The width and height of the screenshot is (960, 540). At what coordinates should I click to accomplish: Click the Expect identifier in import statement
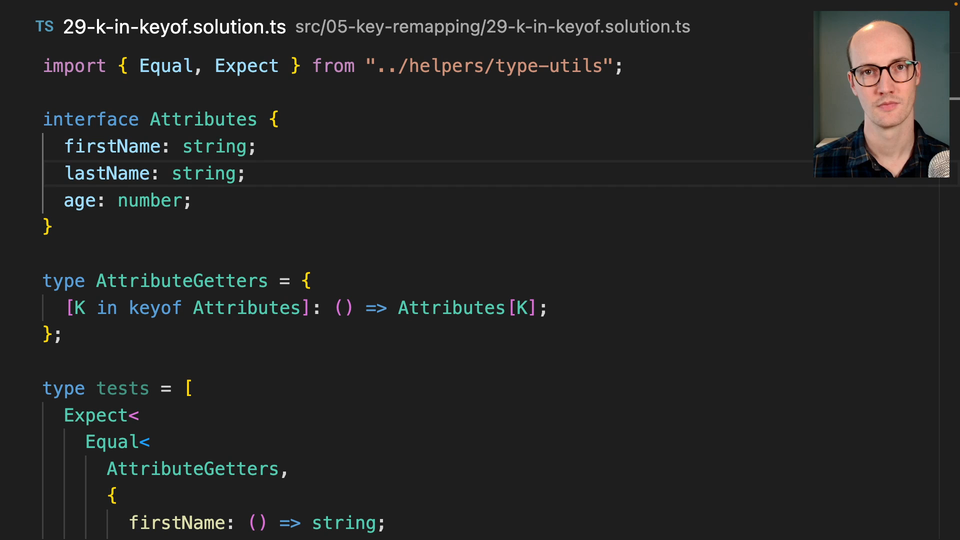[246, 66]
